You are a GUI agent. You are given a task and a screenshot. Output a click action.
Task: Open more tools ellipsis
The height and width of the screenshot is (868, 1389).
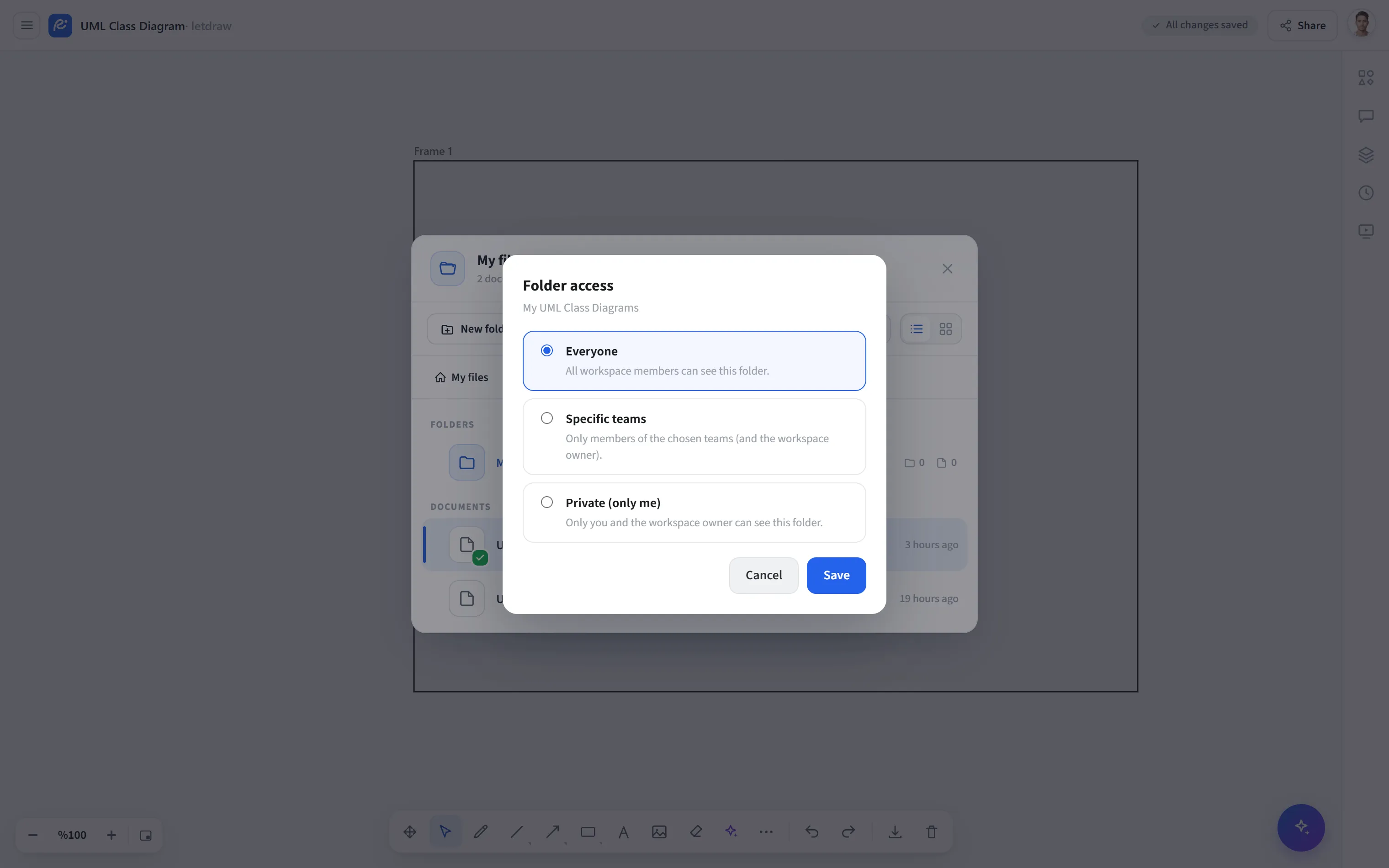tap(766, 832)
